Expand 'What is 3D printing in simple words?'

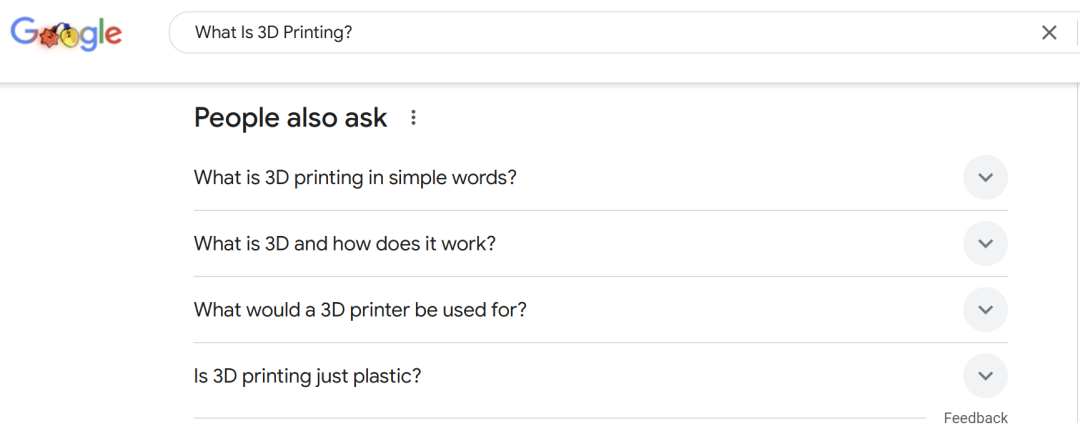[601, 178]
